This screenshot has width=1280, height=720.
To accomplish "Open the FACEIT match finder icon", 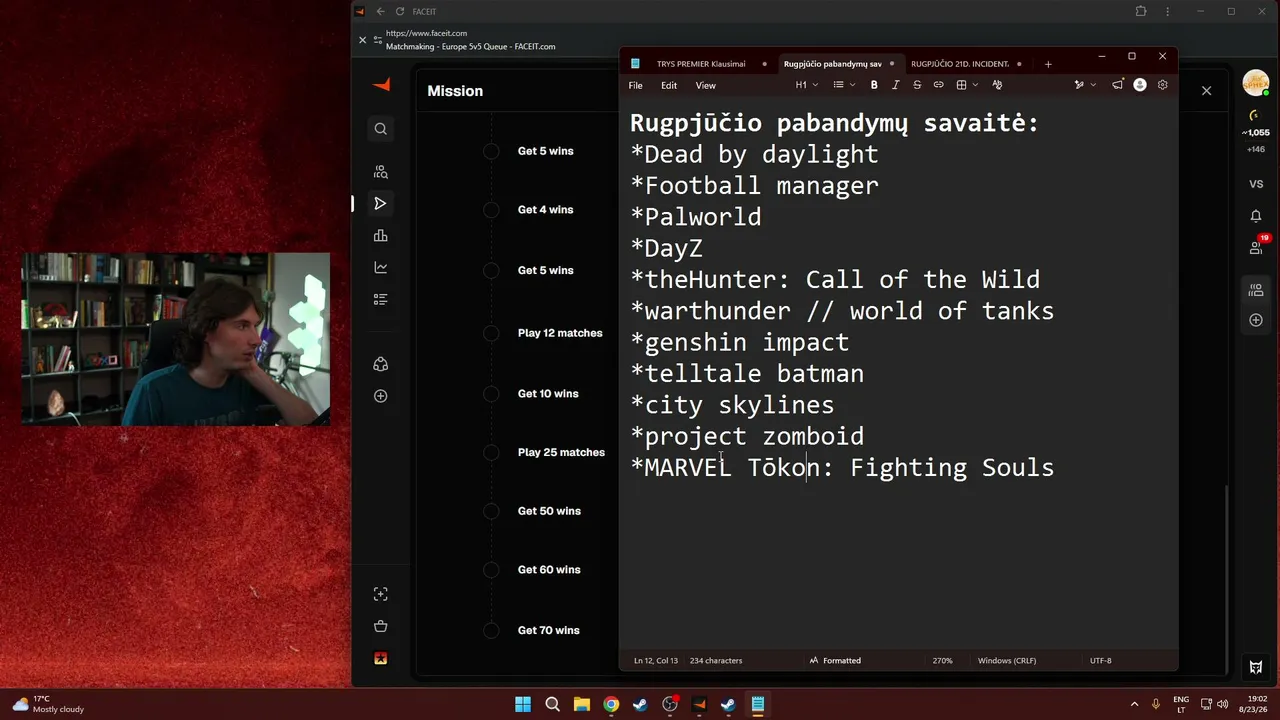I will pos(380,172).
